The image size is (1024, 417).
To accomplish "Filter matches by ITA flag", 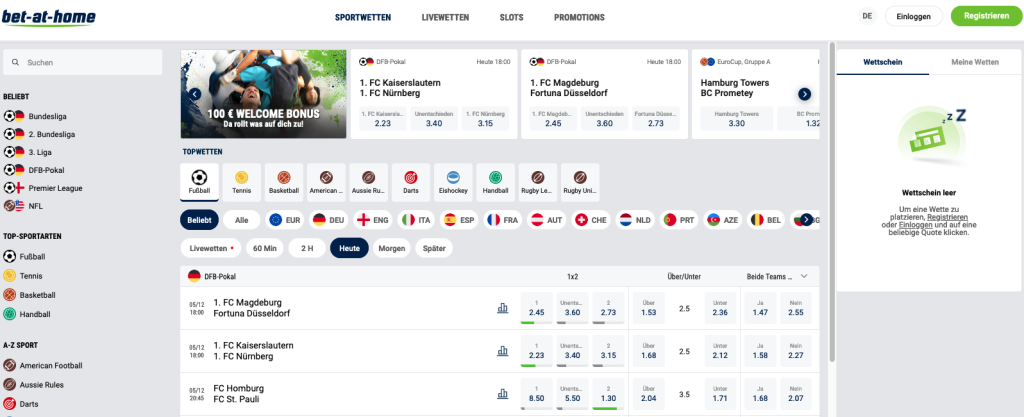I will (x=416, y=221).
